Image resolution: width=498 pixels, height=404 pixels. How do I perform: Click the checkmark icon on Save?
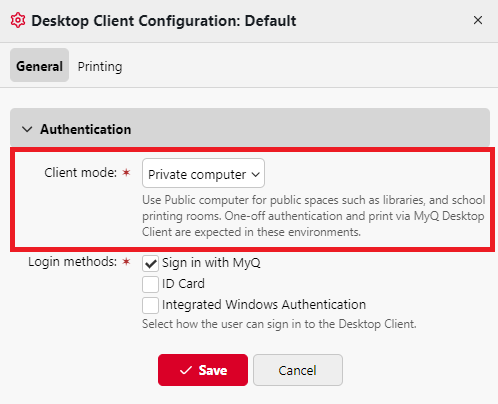pyautogui.click(x=186, y=370)
